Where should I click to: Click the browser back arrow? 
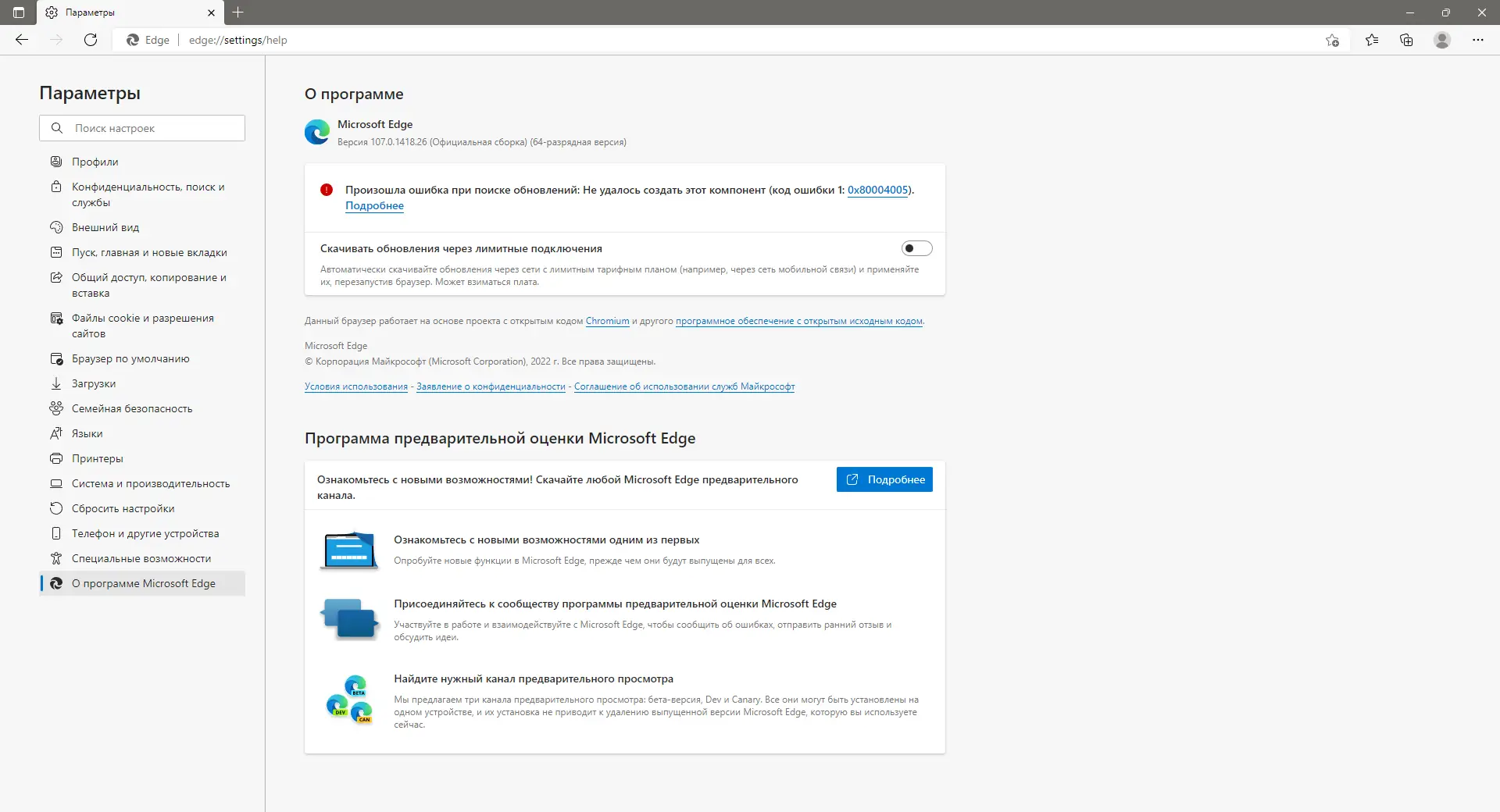coord(22,40)
